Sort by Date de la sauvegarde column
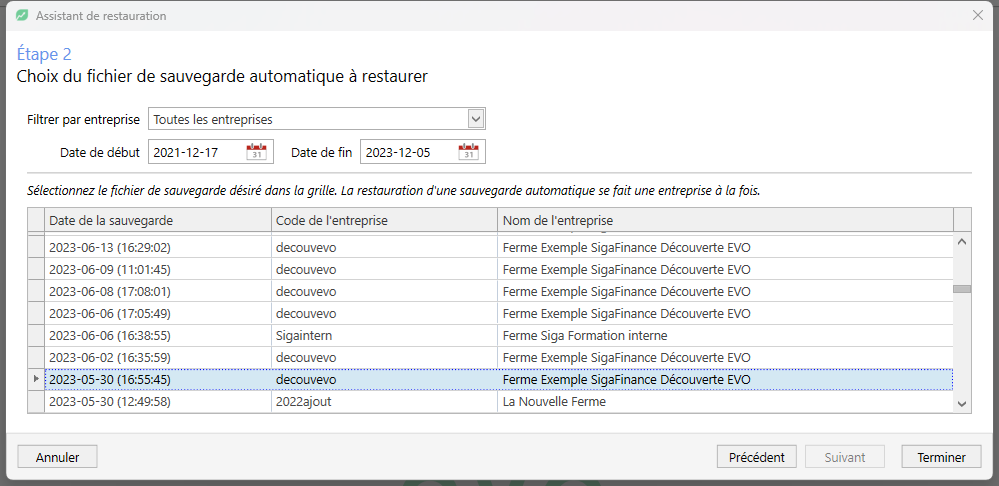The width and height of the screenshot is (999, 486). pos(158,220)
